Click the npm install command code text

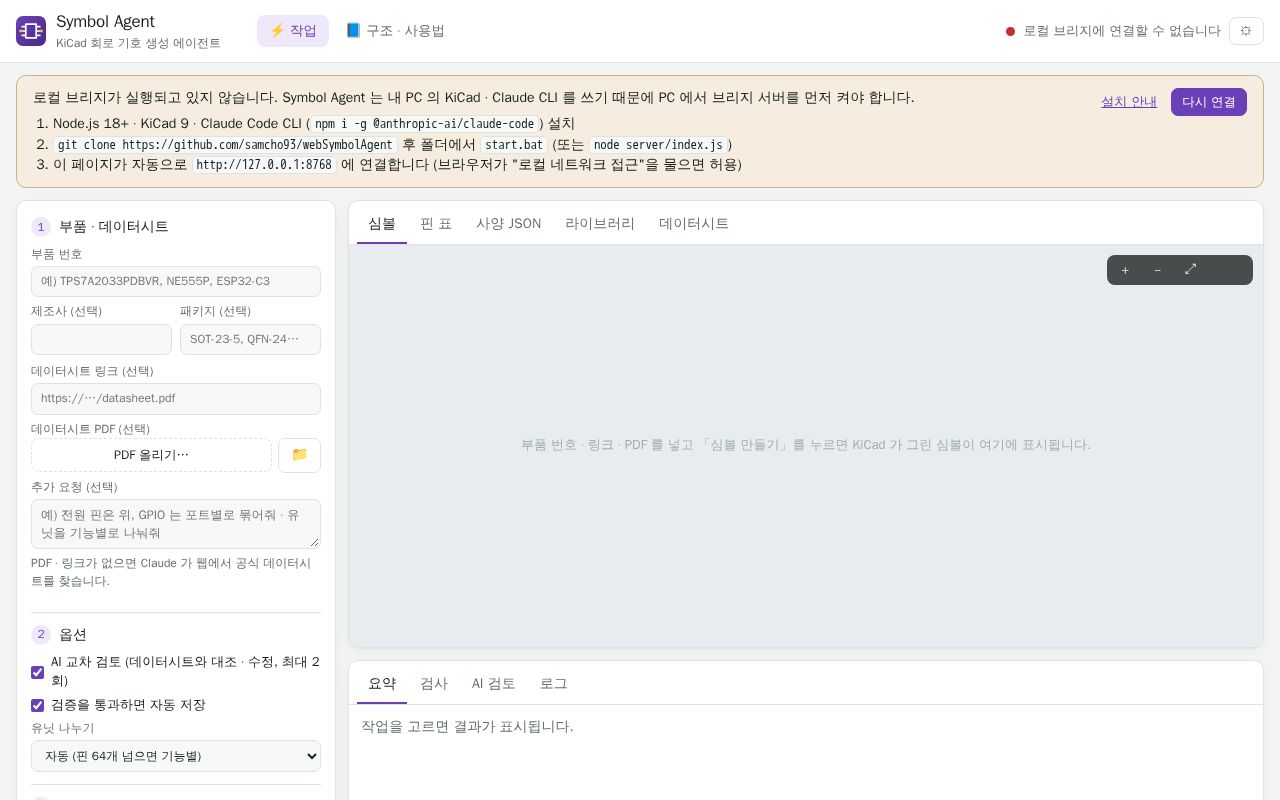(425, 124)
